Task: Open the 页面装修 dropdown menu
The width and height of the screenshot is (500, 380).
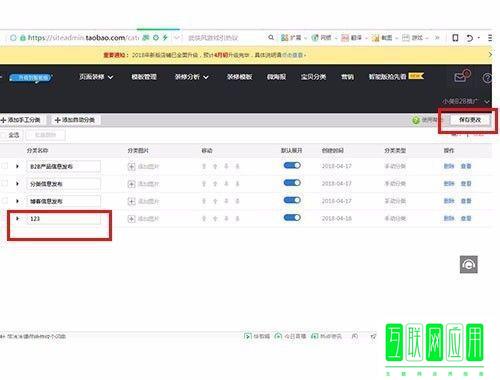Action: tap(96, 77)
